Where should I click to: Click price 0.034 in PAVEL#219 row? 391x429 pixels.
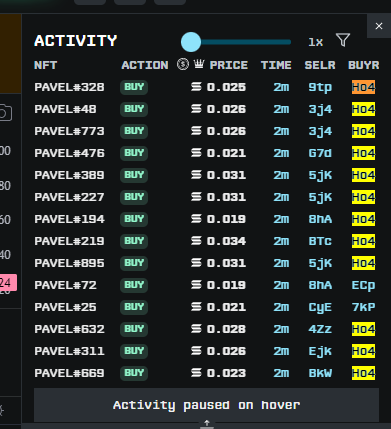pos(226,241)
